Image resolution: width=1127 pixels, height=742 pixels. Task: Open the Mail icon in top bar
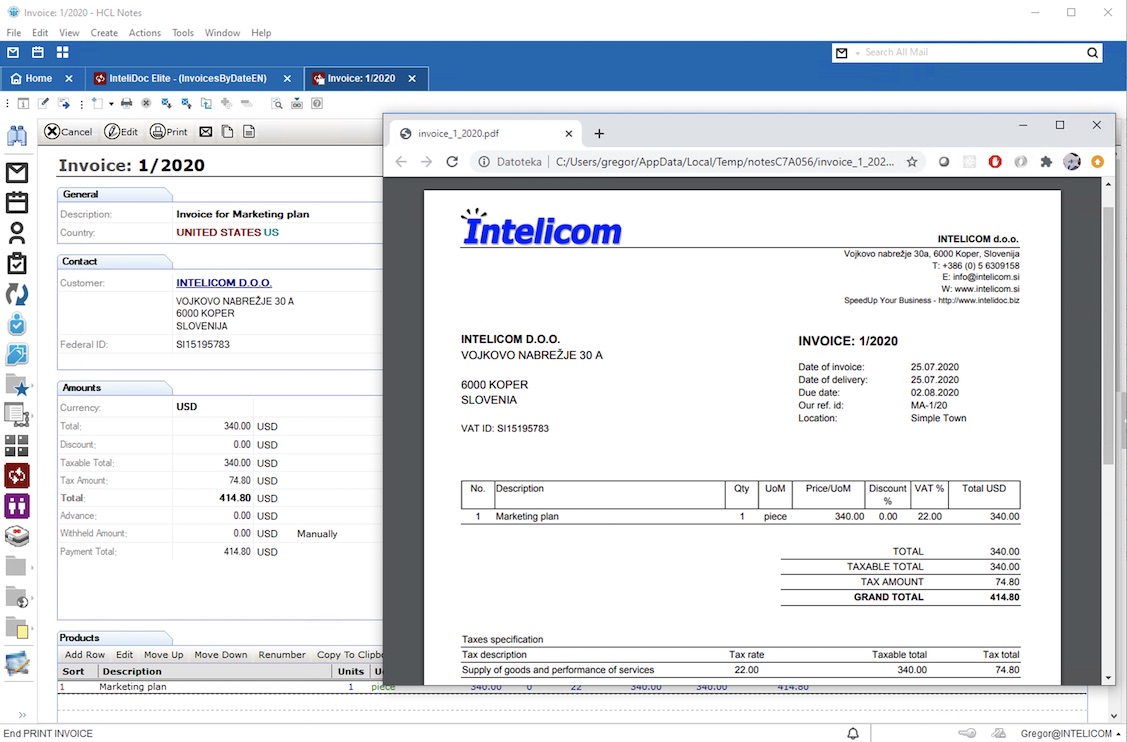13,52
